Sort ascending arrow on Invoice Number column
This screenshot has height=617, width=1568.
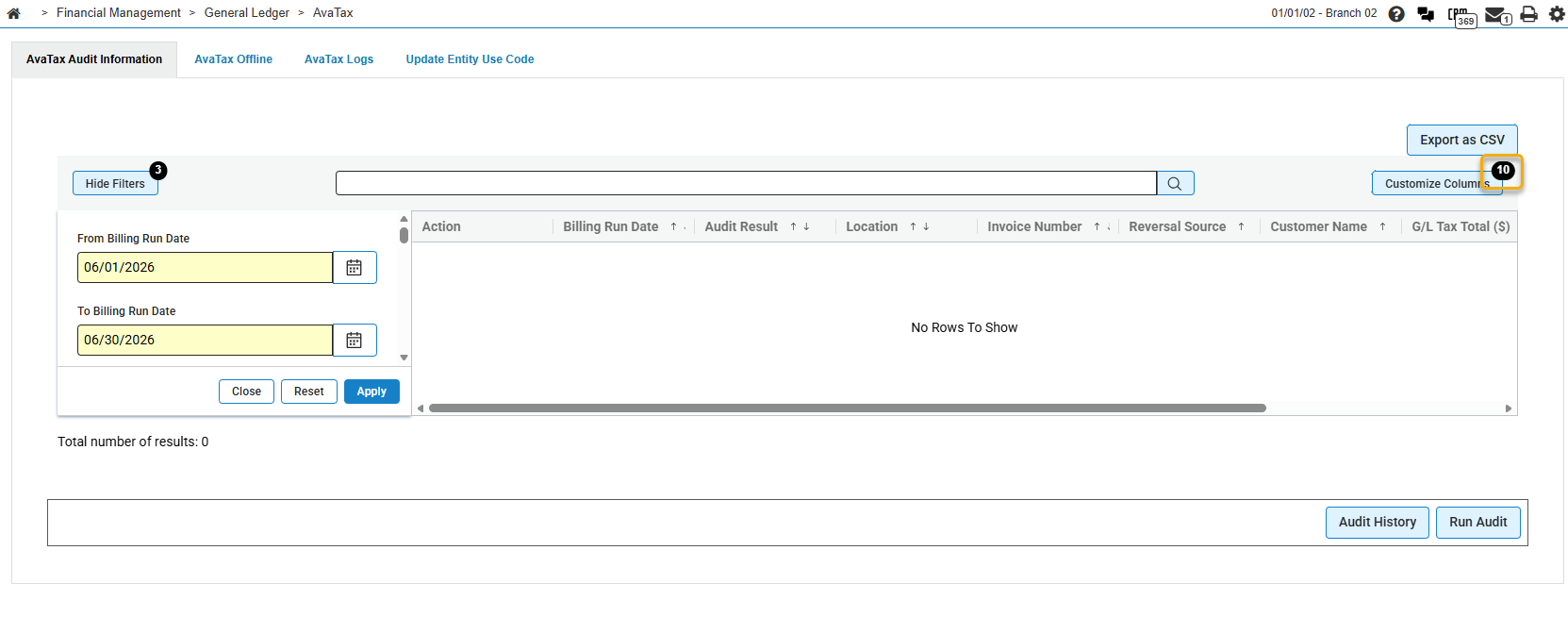(1098, 226)
